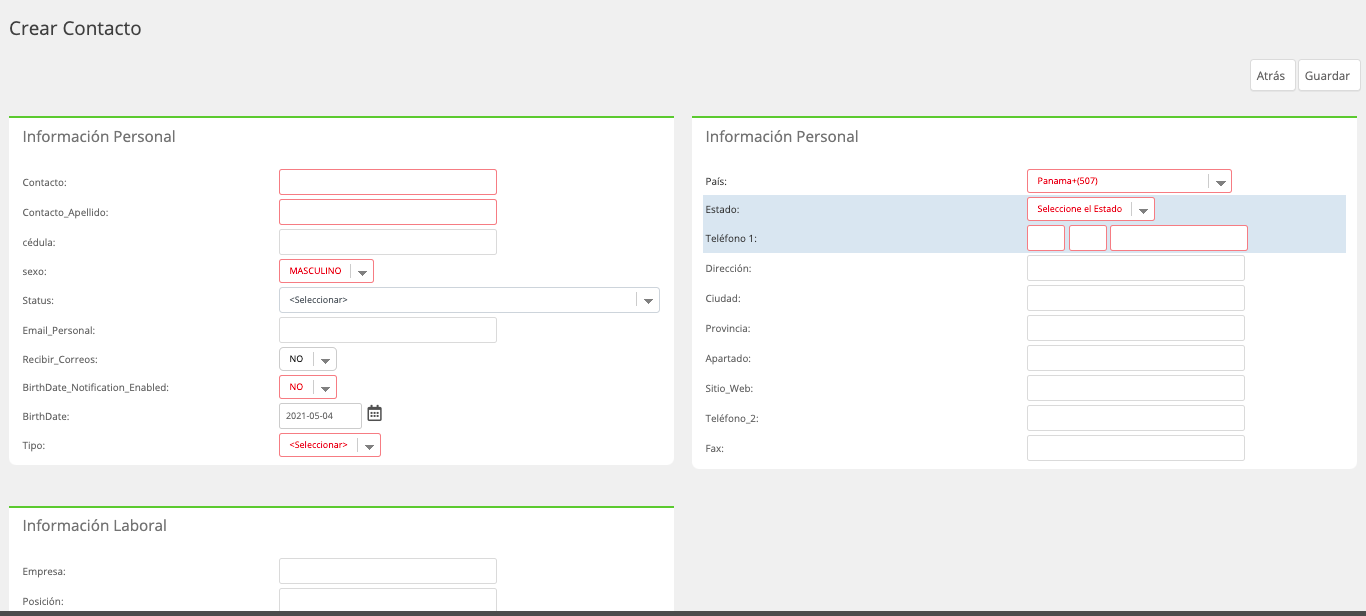Focus the Sitio_Web field
1366x616 pixels.
1136,388
